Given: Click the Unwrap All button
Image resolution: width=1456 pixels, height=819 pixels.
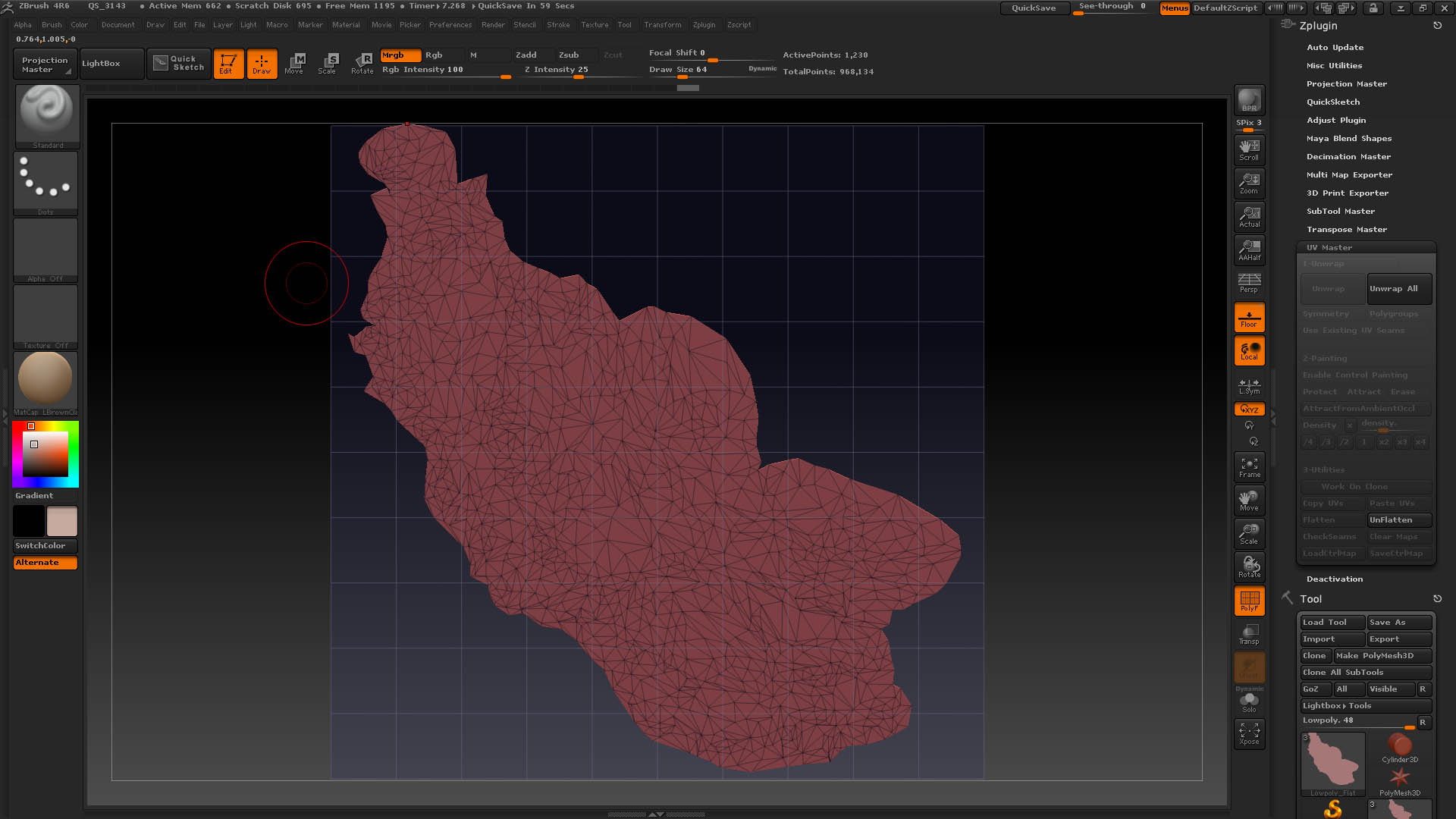Looking at the screenshot, I should click(x=1399, y=289).
